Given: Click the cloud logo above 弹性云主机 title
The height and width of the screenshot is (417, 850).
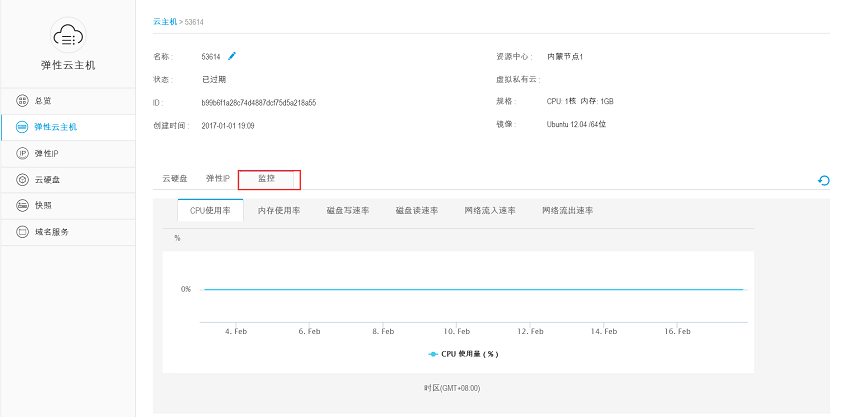Looking at the screenshot, I should click(x=68, y=35).
